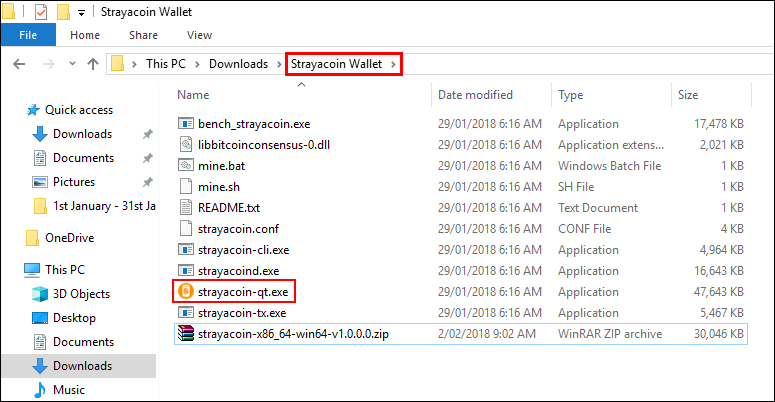Open the Recent locations dropdown arrow
Viewport: 775px width, 402px height.
[x=73, y=64]
